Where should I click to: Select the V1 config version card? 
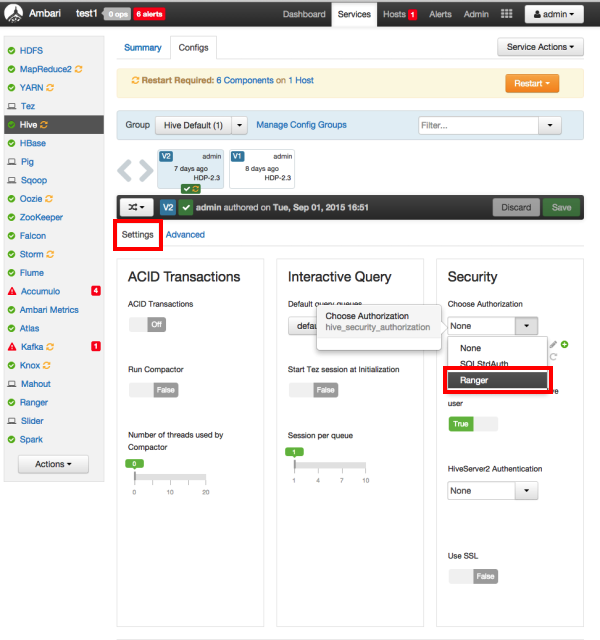[262, 169]
